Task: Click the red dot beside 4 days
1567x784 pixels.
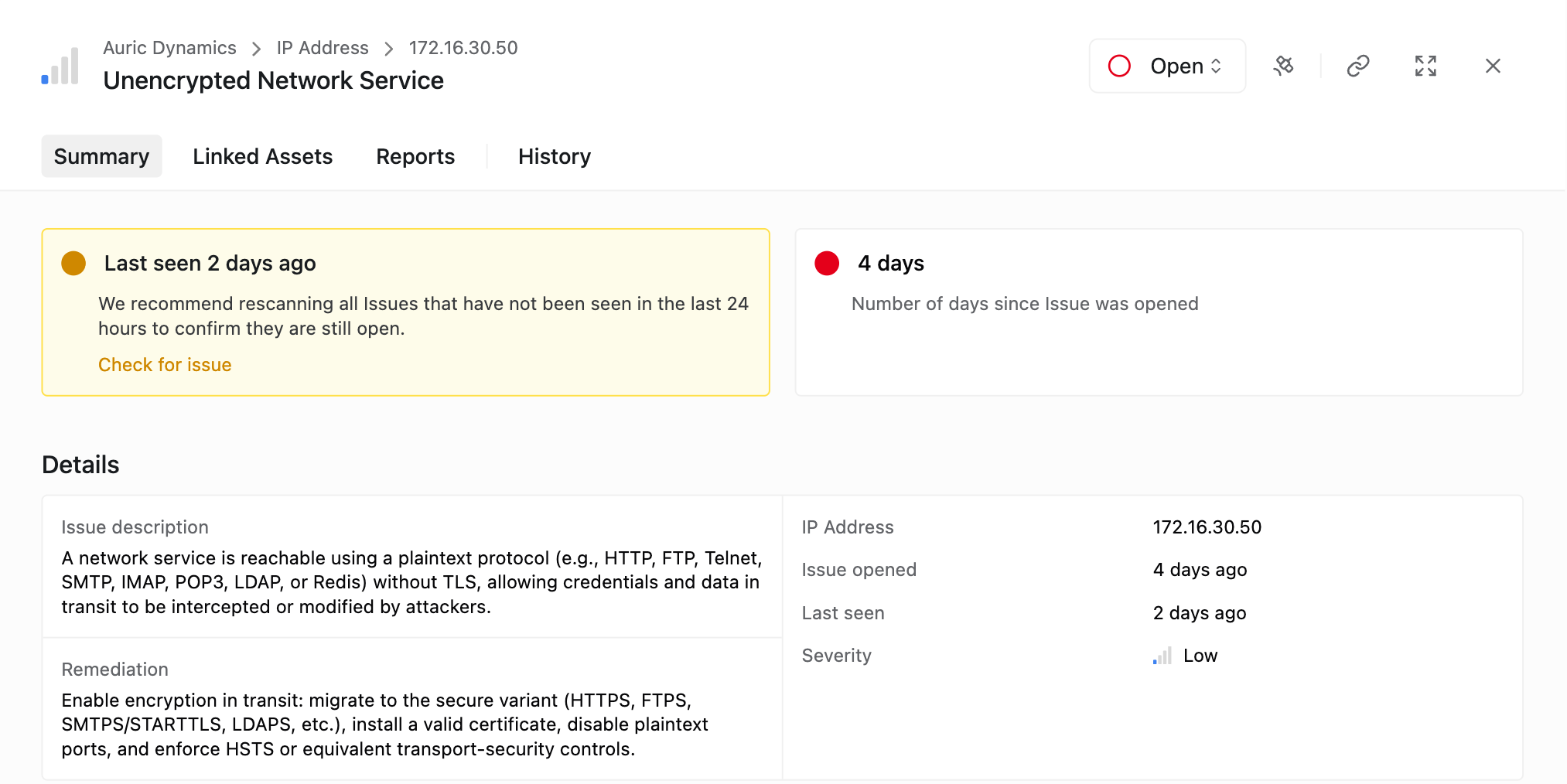Action: click(827, 263)
